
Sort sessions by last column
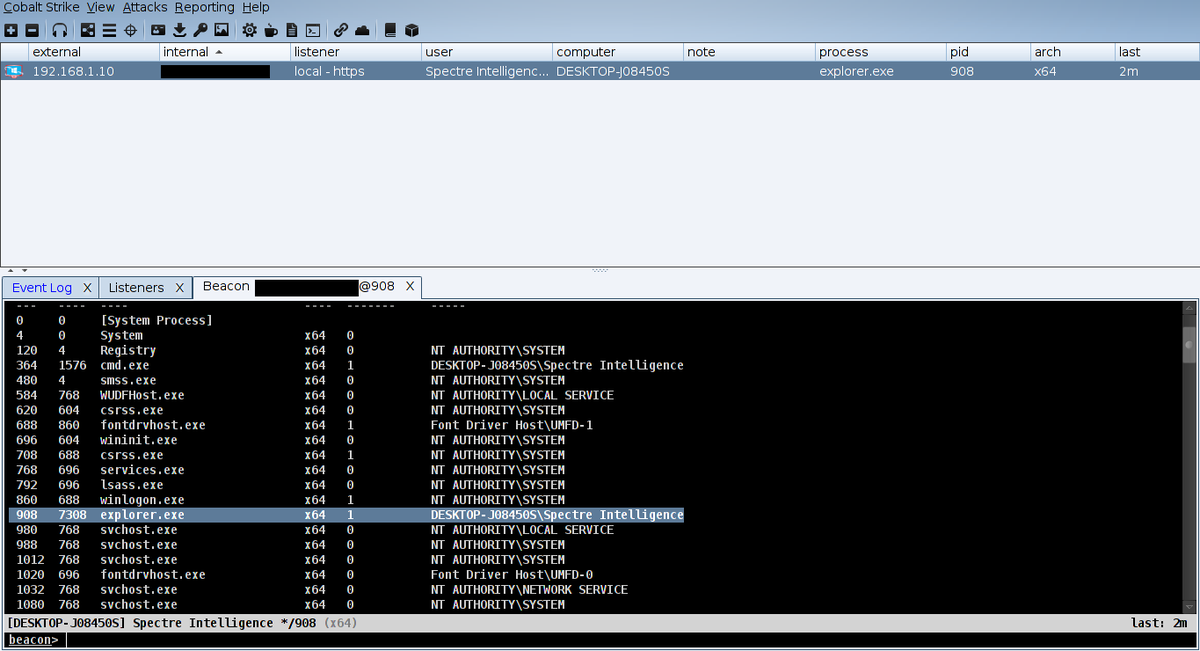pyautogui.click(x=1157, y=51)
